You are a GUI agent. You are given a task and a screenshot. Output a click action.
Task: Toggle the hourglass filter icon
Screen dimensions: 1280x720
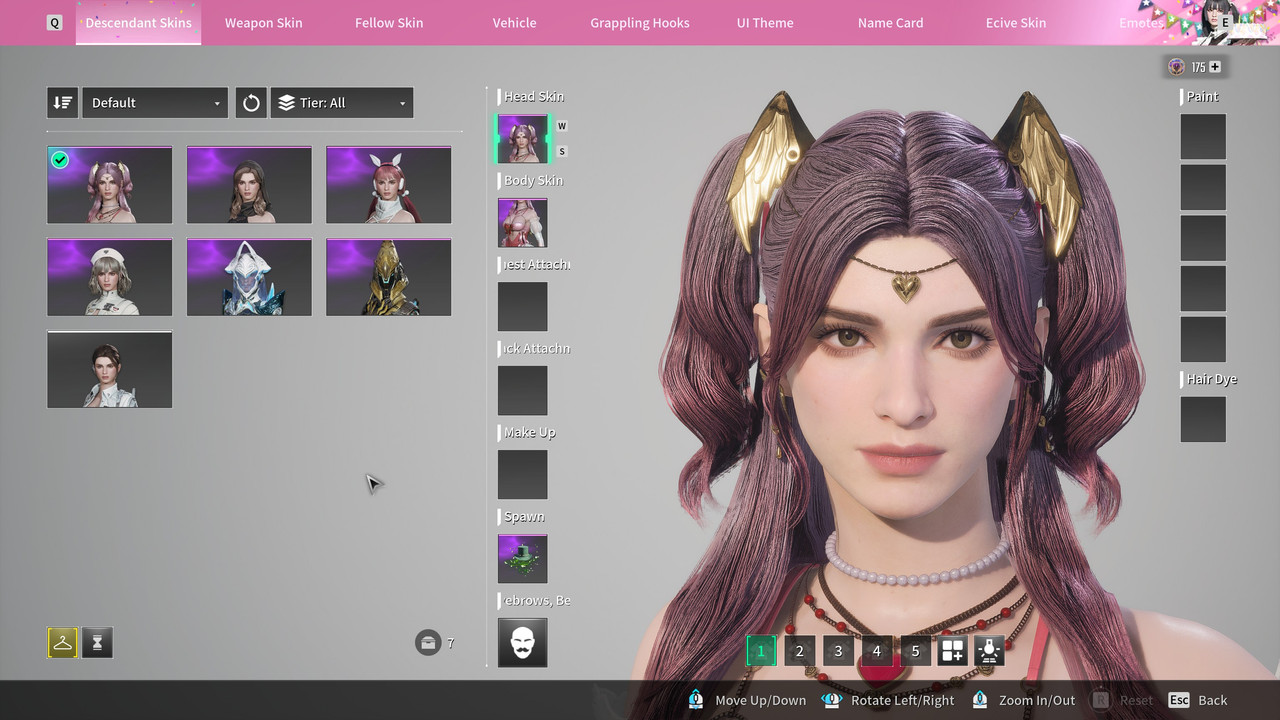98,643
